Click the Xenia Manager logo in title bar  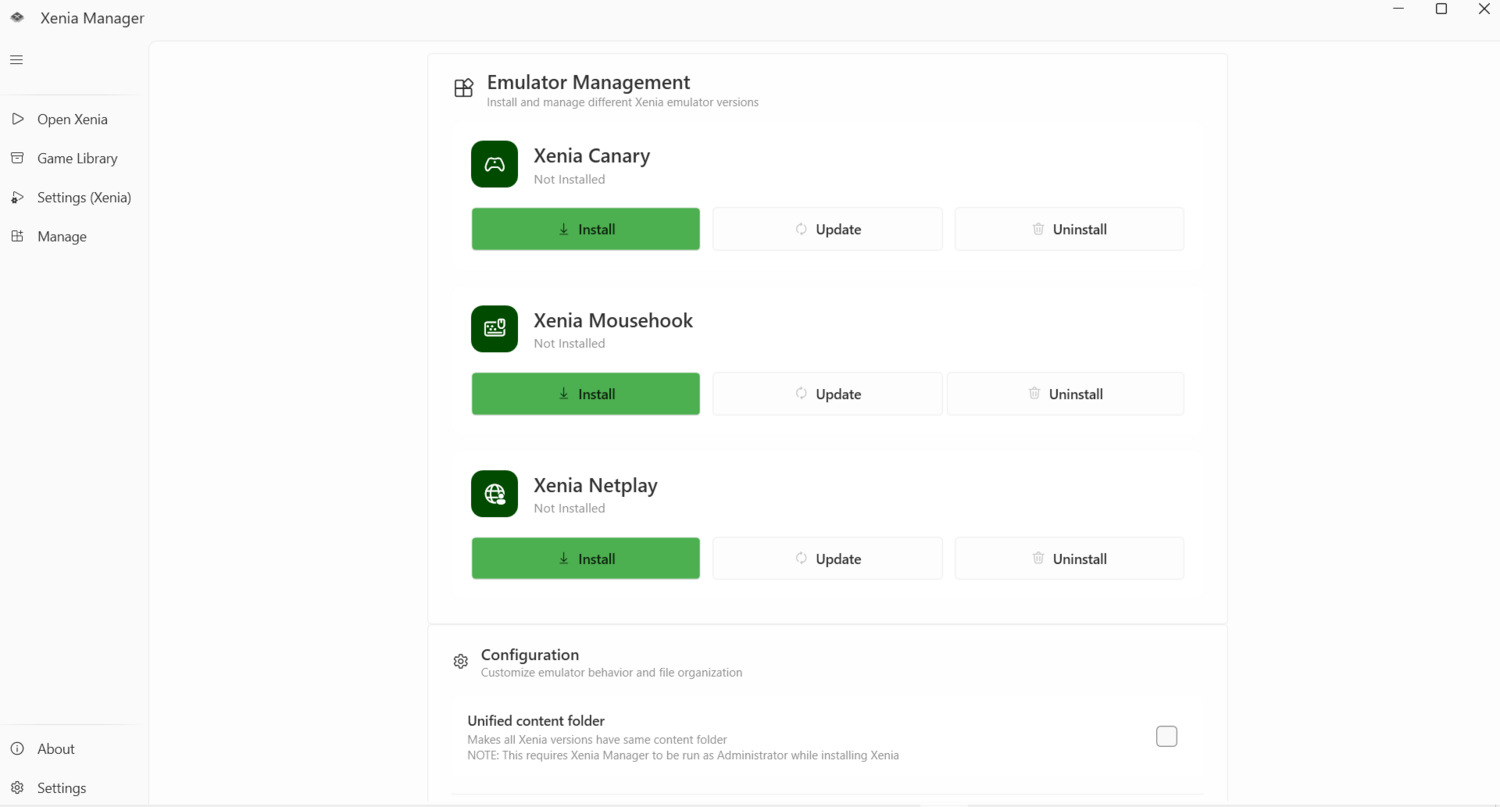[x=17, y=18]
